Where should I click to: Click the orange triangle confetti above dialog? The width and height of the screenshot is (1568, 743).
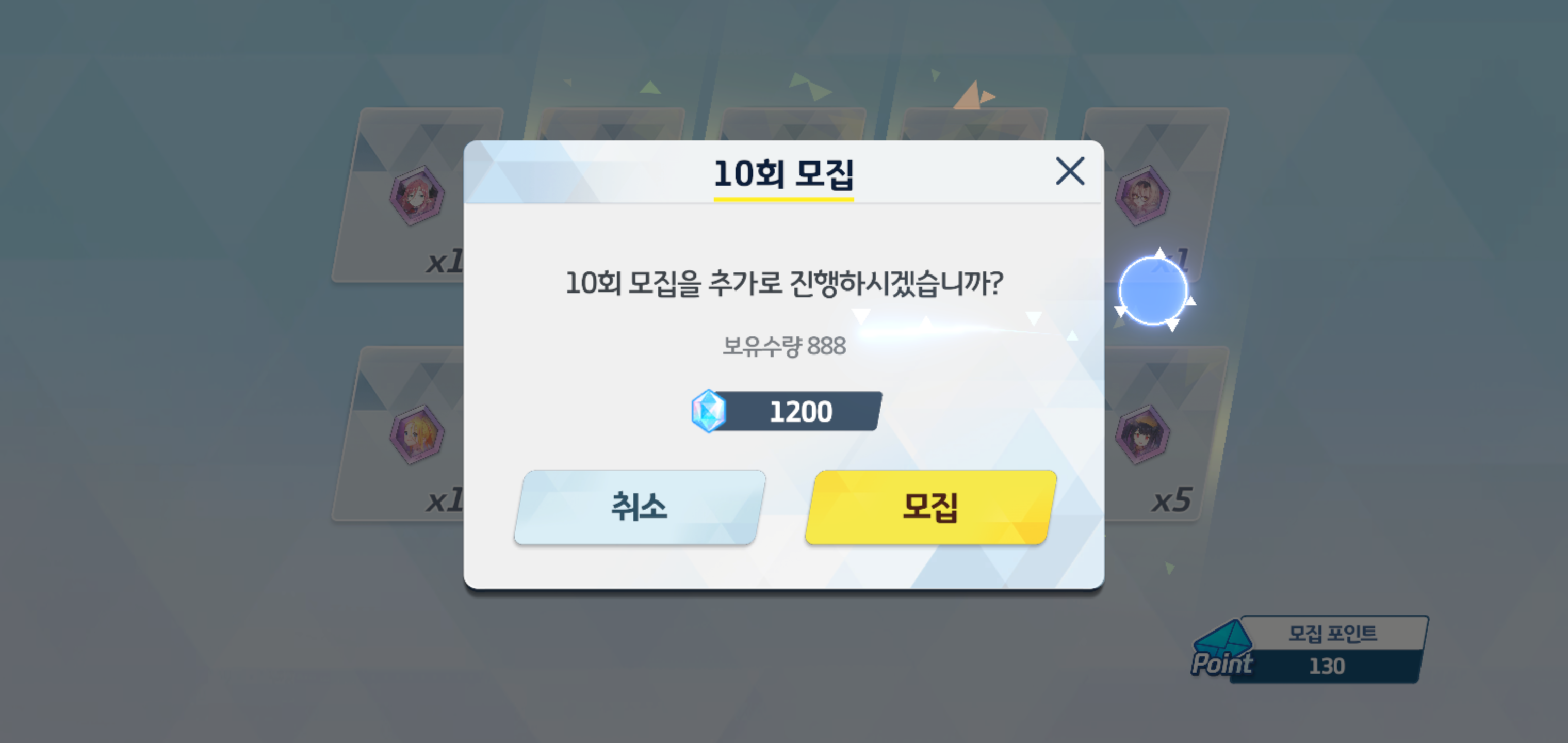tap(973, 95)
